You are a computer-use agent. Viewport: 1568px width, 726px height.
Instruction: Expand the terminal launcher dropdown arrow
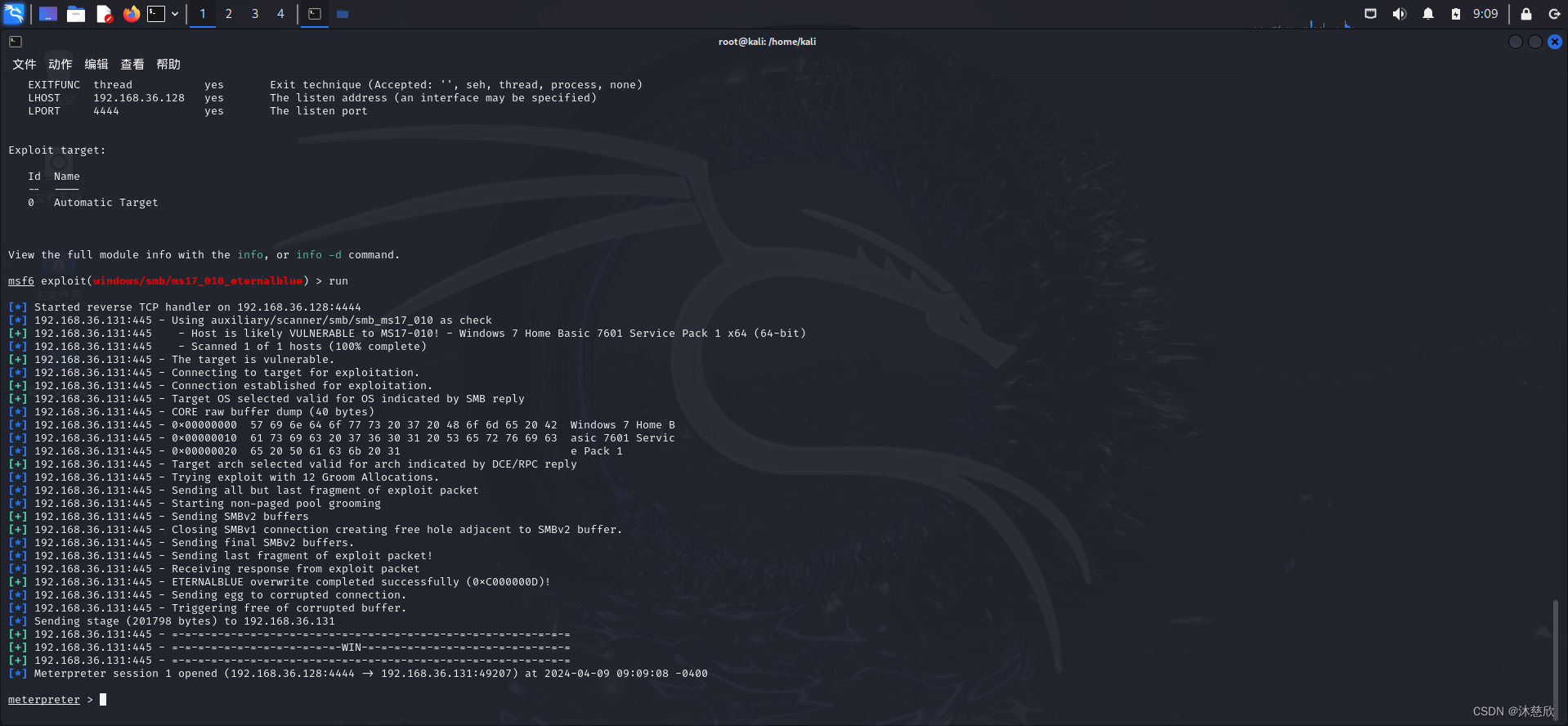click(x=175, y=14)
